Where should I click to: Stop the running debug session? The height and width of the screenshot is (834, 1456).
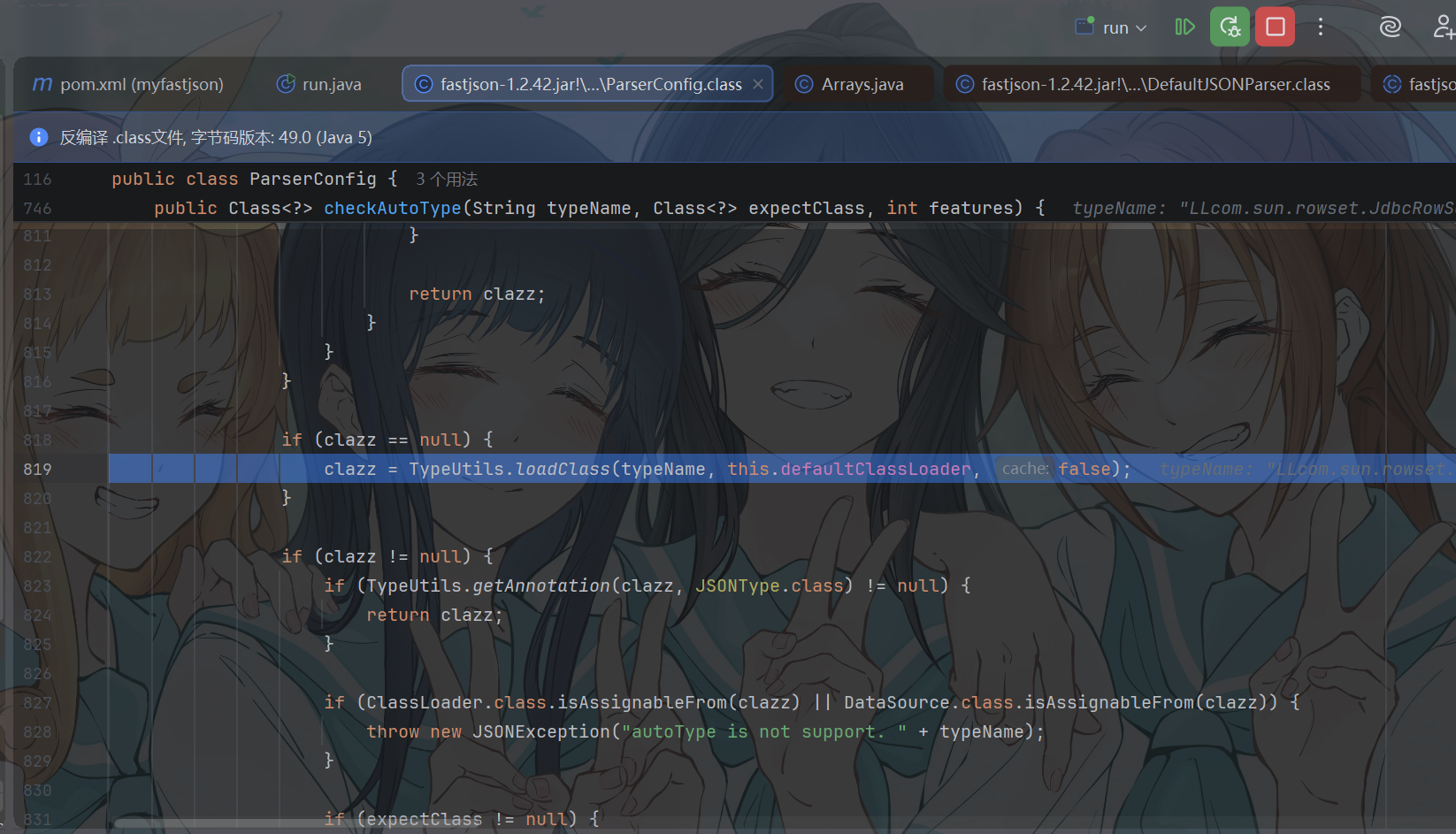1276,27
